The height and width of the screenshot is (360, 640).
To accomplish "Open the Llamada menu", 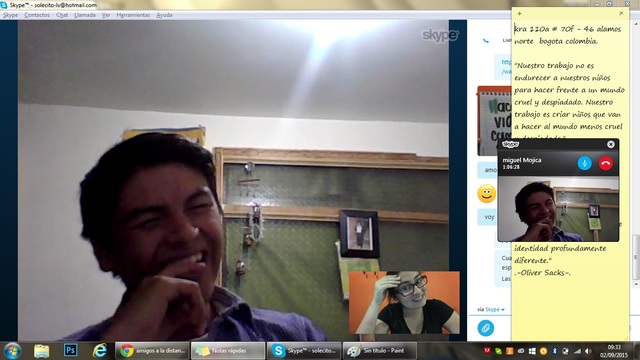I will coord(85,15).
